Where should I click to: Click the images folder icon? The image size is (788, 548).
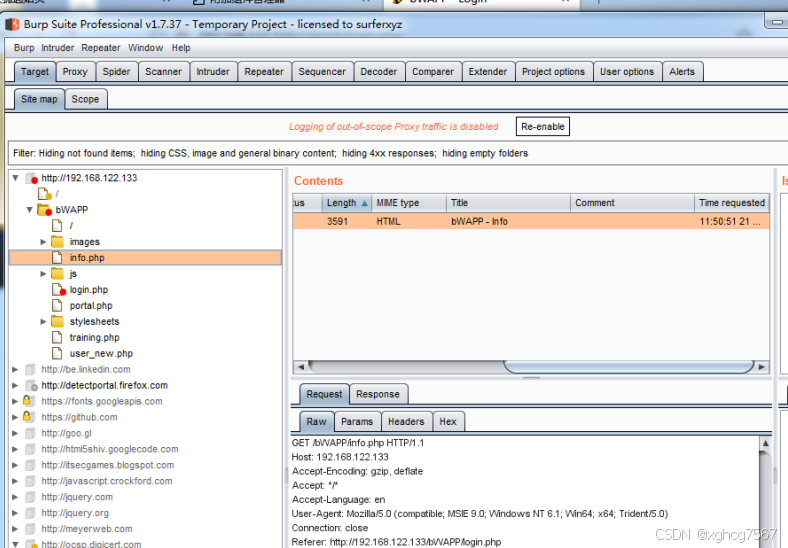57,242
